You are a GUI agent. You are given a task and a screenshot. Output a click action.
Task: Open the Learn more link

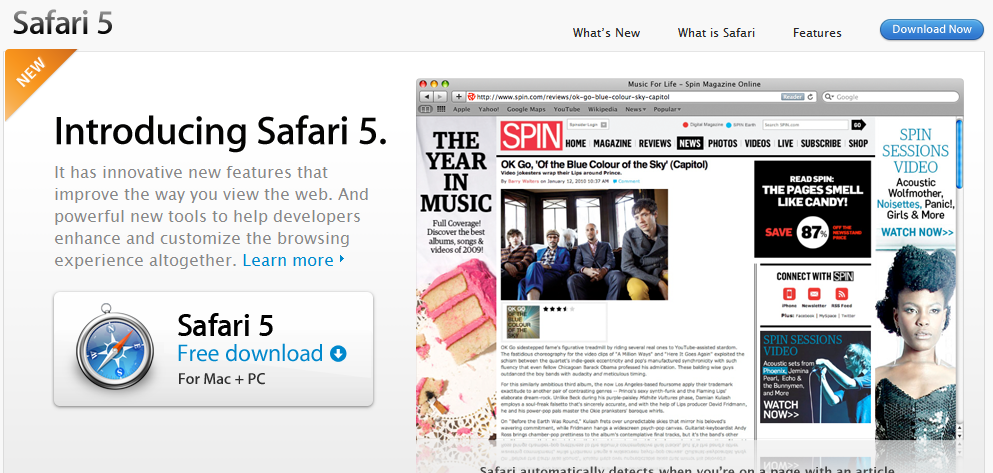click(x=293, y=260)
